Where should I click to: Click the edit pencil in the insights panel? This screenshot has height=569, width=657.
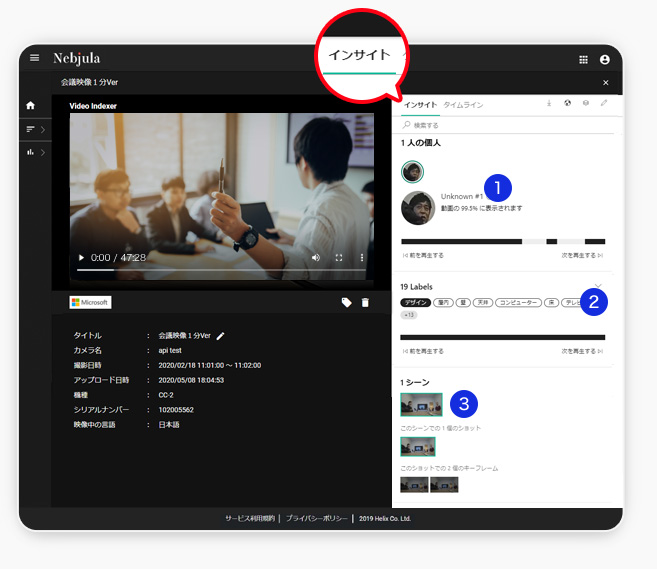(x=604, y=103)
